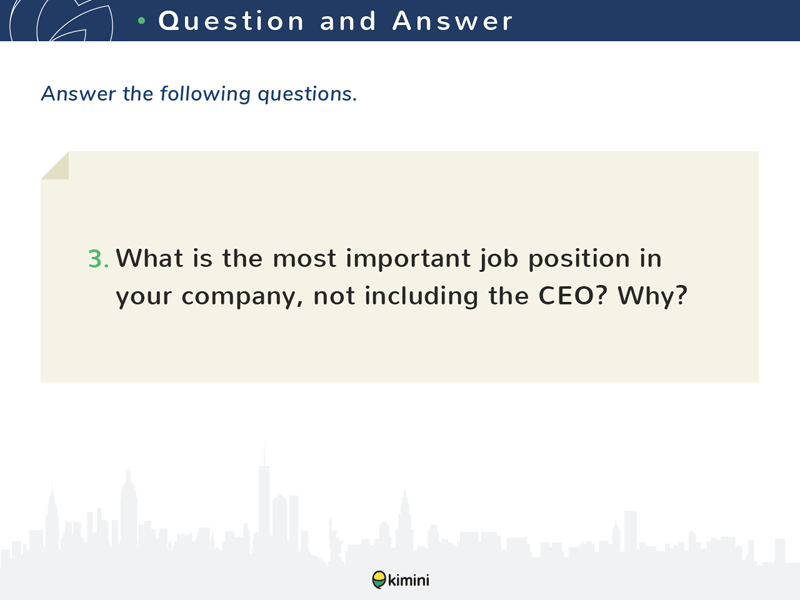Click the word "What" starting the question
The width and height of the screenshot is (800, 600).
149,258
